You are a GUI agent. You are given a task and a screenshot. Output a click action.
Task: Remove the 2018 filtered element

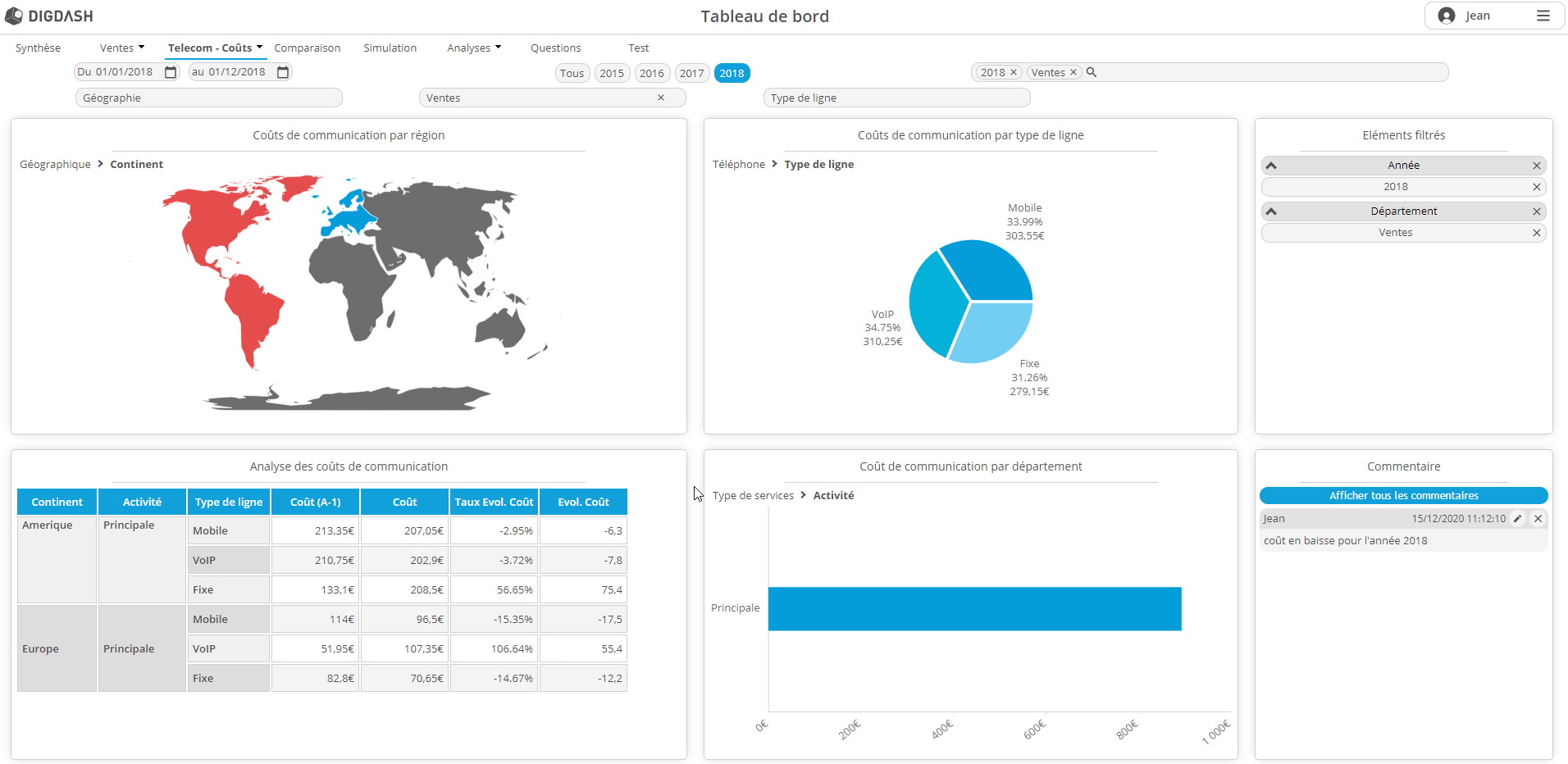click(x=1537, y=187)
